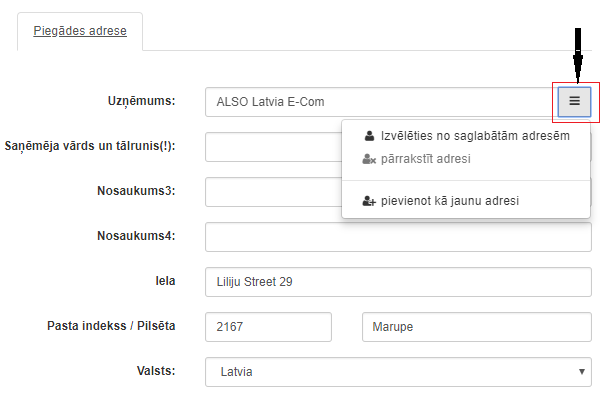Click the Saņēmēja vārds un tālrunis field
This screenshot has width=611, height=403.
pyautogui.click(x=274, y=147)
